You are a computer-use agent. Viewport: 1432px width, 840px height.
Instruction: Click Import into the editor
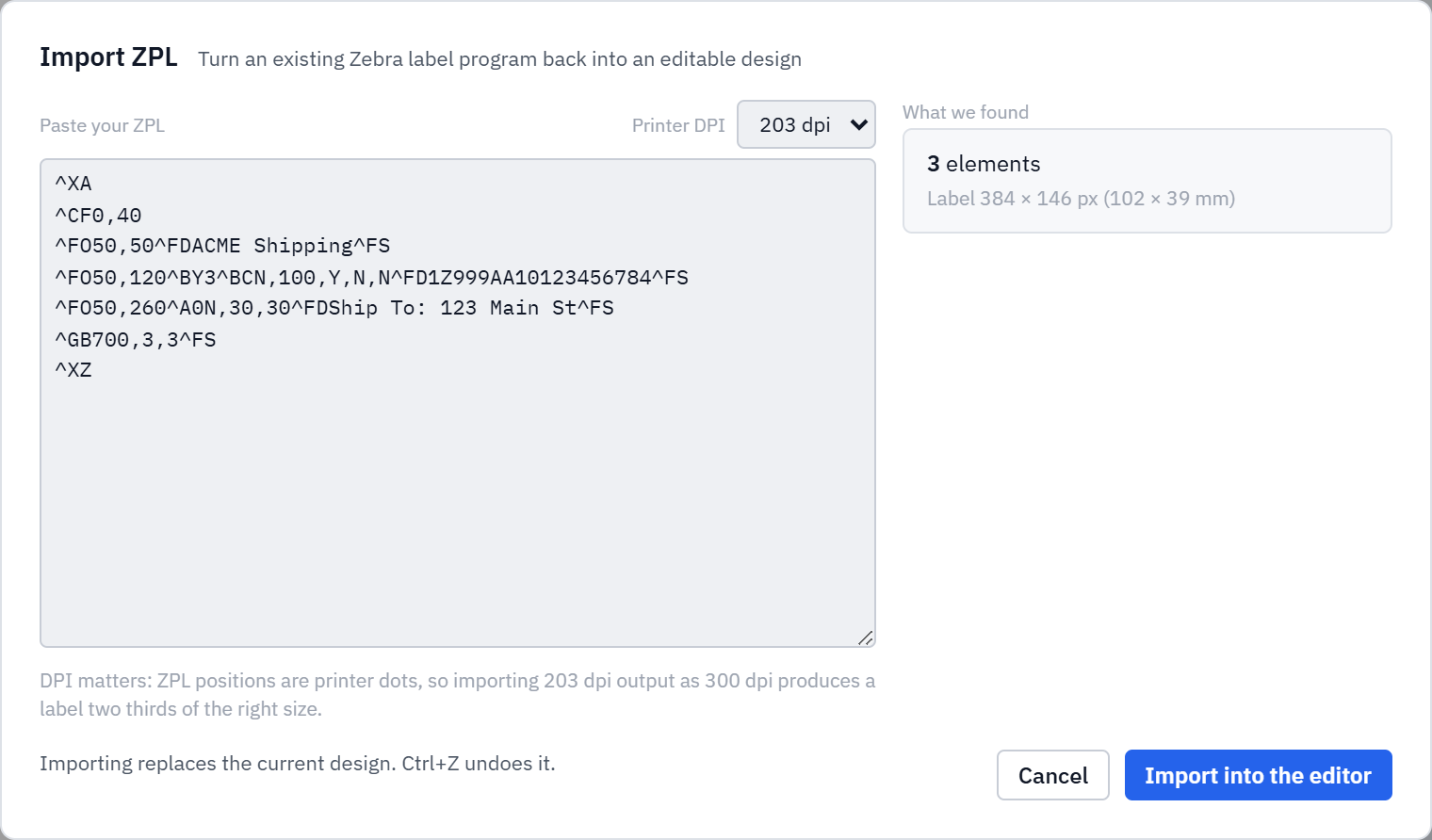(x=1258, y=775)
